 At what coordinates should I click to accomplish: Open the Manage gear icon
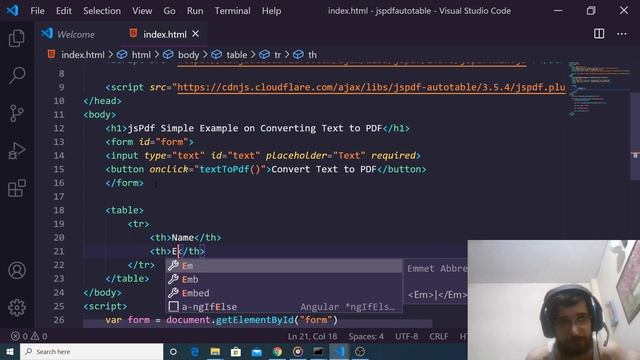tap(17, 307)
